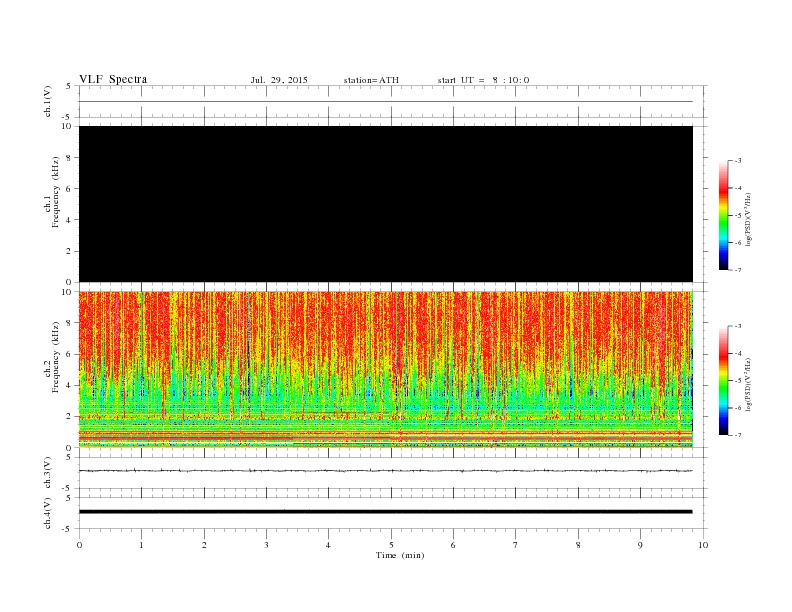Click the 'start UT = 8:10:0' label
This screenshot has width=792, height=612.
pyautogui.click(x=483, y=80)
